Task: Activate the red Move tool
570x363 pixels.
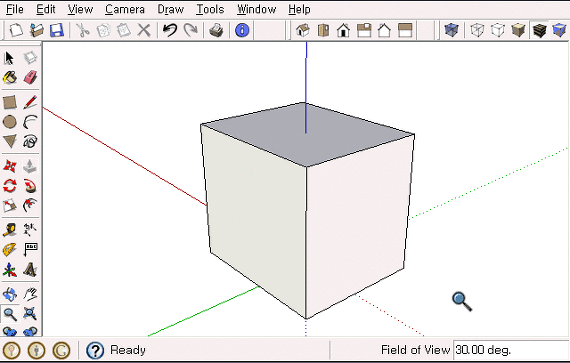Action: (9, 166)
